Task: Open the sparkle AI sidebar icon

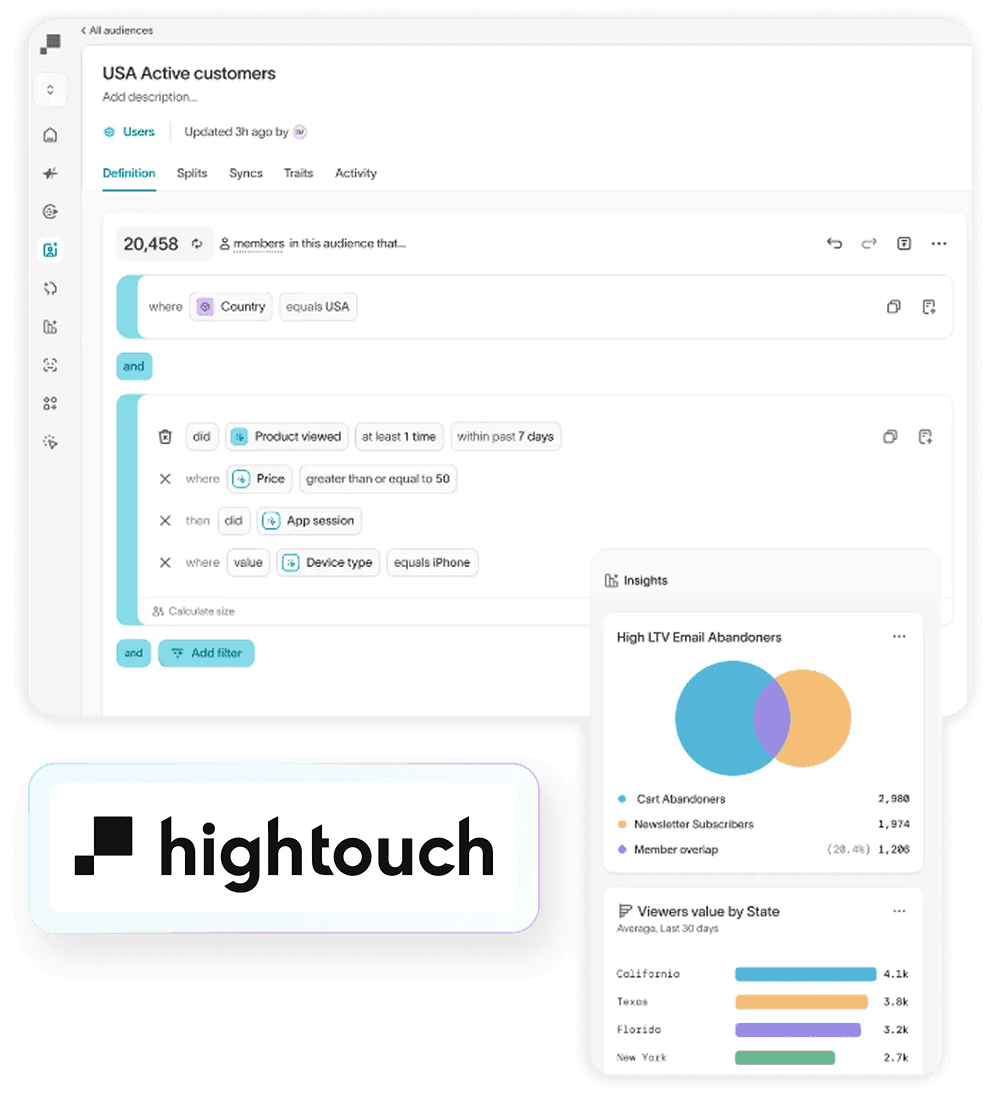Action: tap(50, 173)
